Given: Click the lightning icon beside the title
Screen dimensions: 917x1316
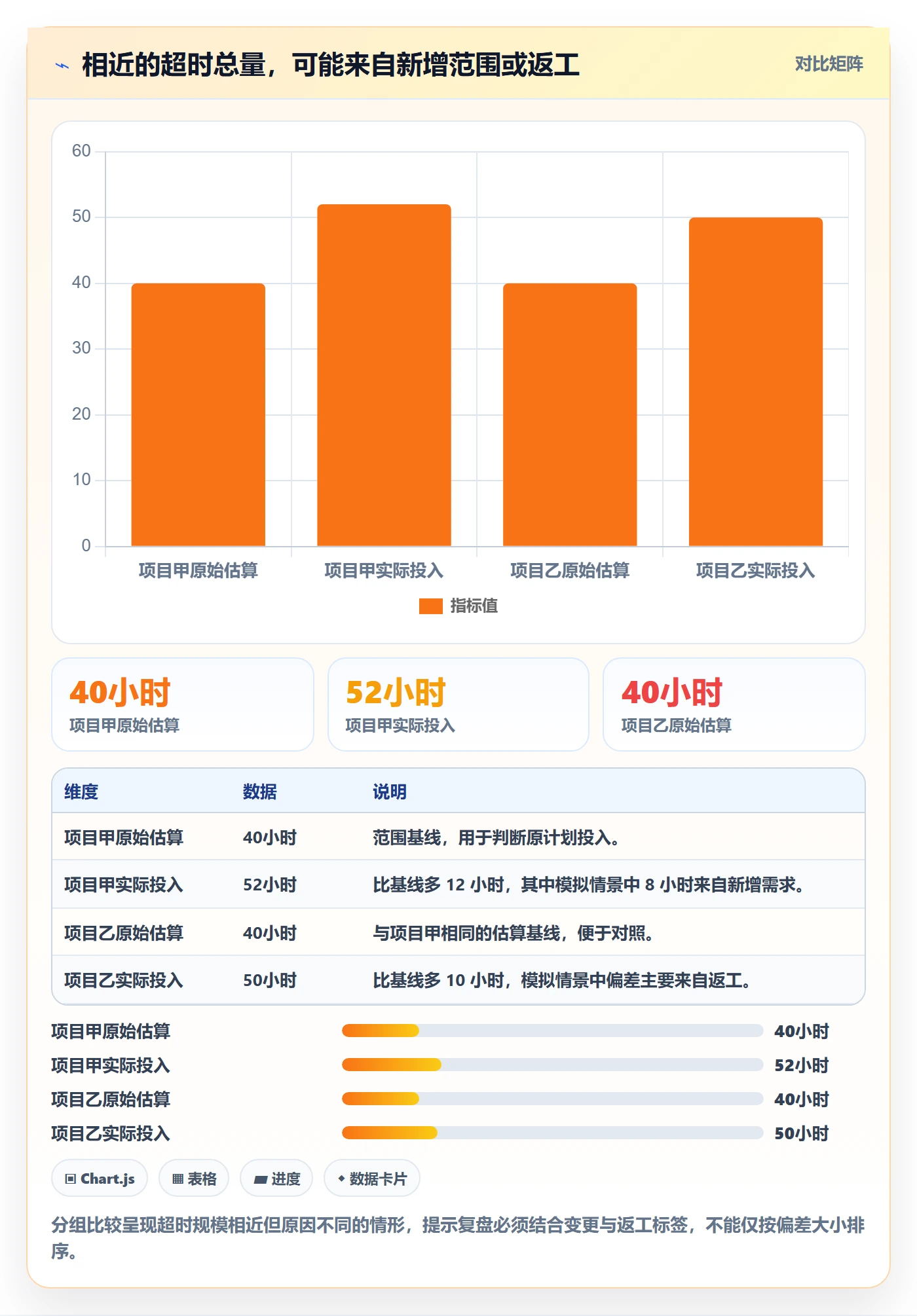Looking at the screenshot, I should pyautogui.click(x=62, y=65).
